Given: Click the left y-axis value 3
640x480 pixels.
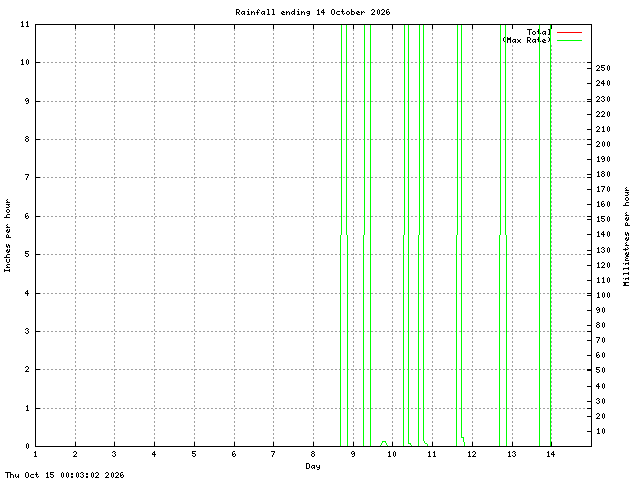Looking at the screenshot, I should pyautogui.click(x=27, y=331).
